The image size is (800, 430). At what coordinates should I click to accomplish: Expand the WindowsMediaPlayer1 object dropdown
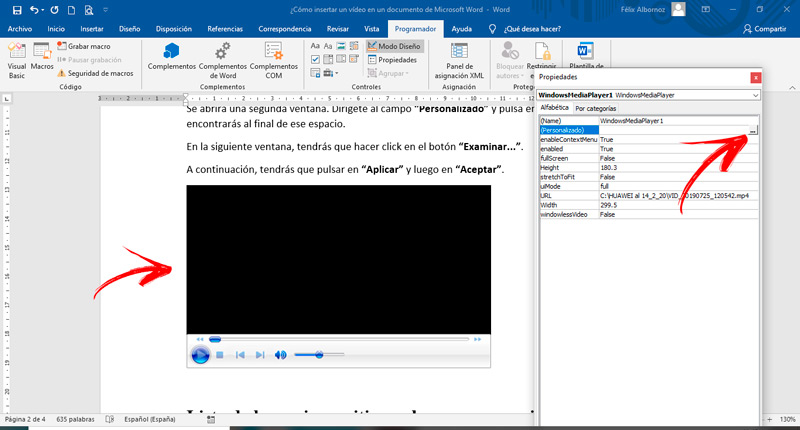[755, 95]
